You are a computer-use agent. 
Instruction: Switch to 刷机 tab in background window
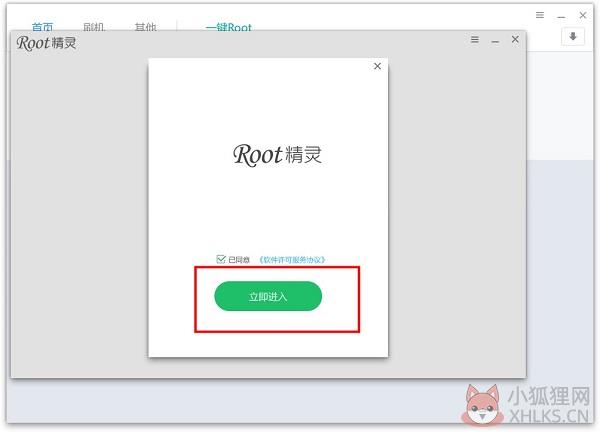(x=94, y=27)
